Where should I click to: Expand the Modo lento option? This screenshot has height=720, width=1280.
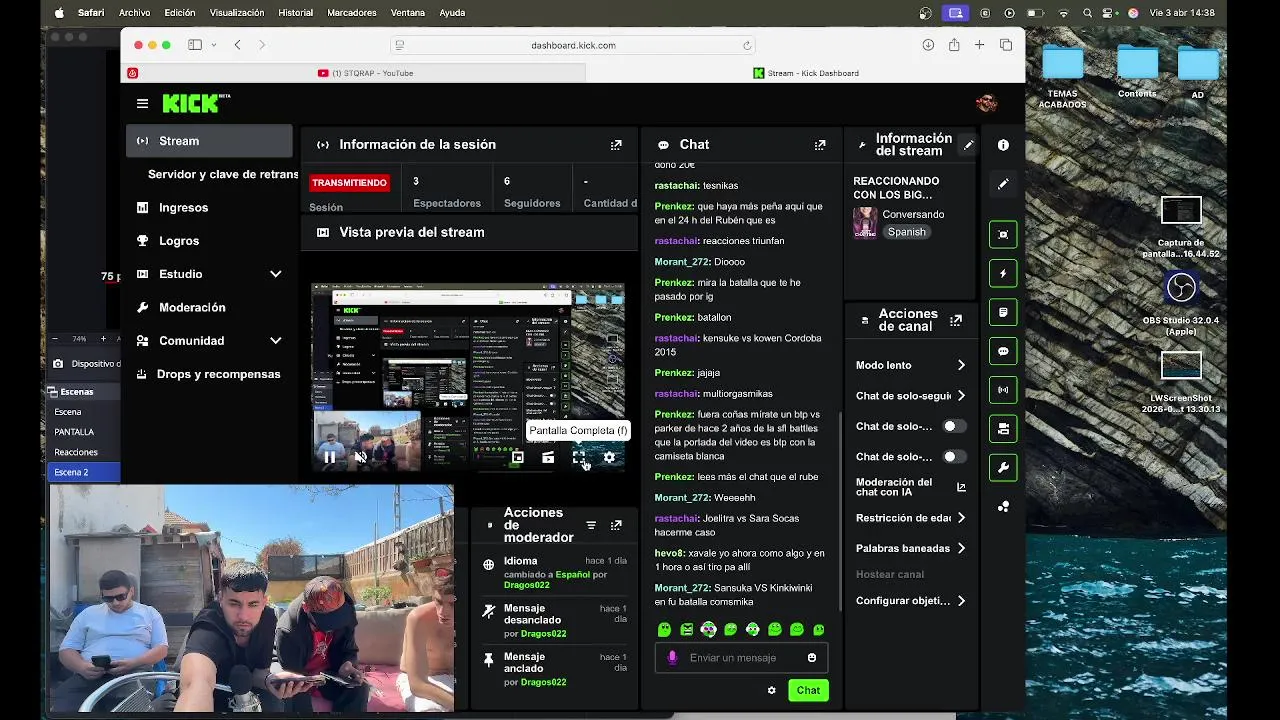pos(910,365)
